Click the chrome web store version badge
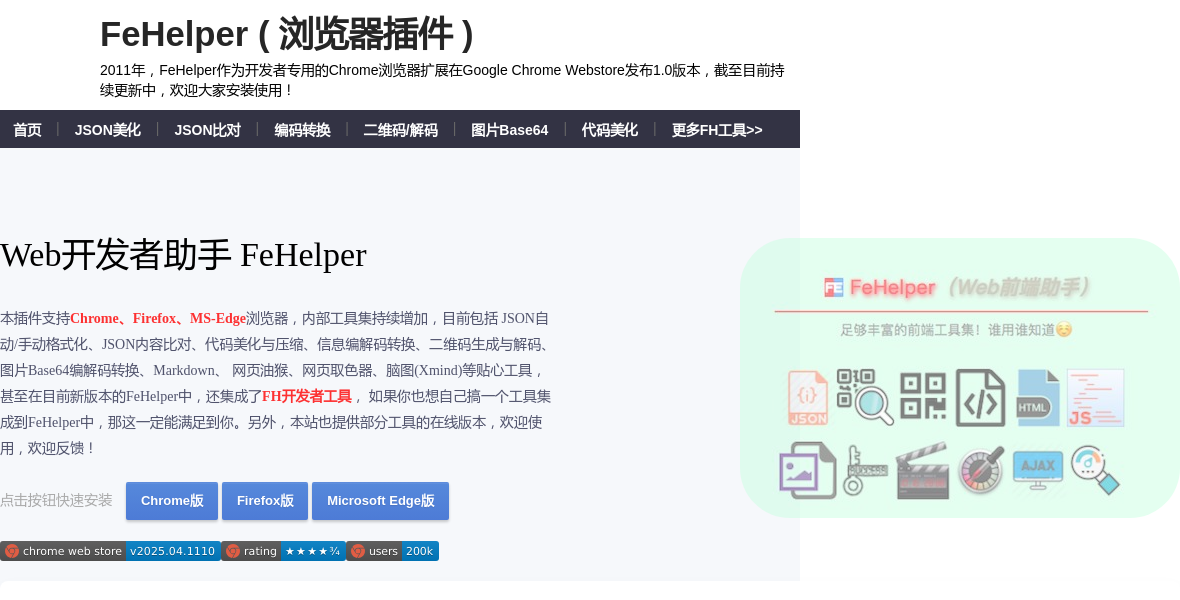This screenshot has width=1180, height=600. pyautogui.click(x=110, y=551)
